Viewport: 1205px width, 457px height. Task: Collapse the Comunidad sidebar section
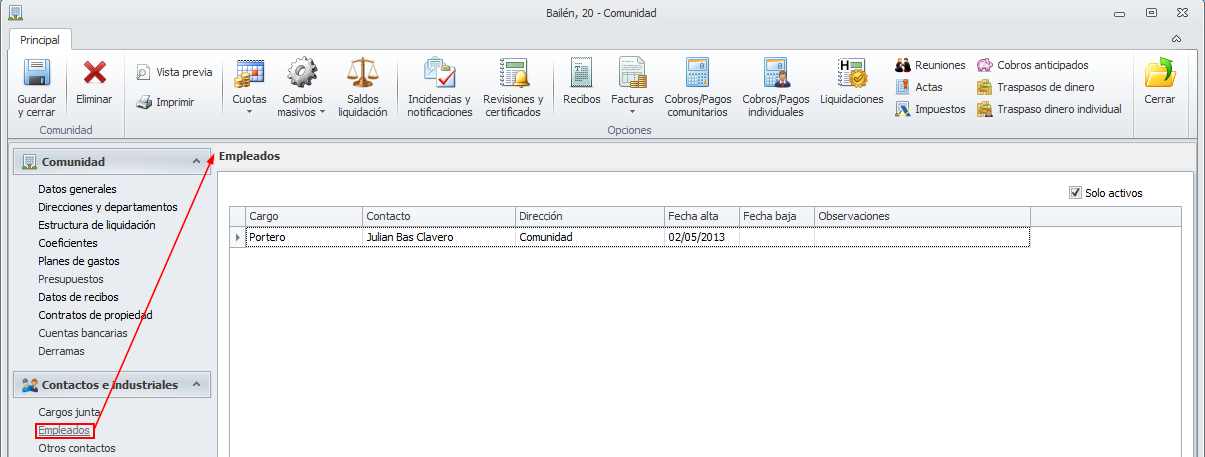click(x=196, y=161)
